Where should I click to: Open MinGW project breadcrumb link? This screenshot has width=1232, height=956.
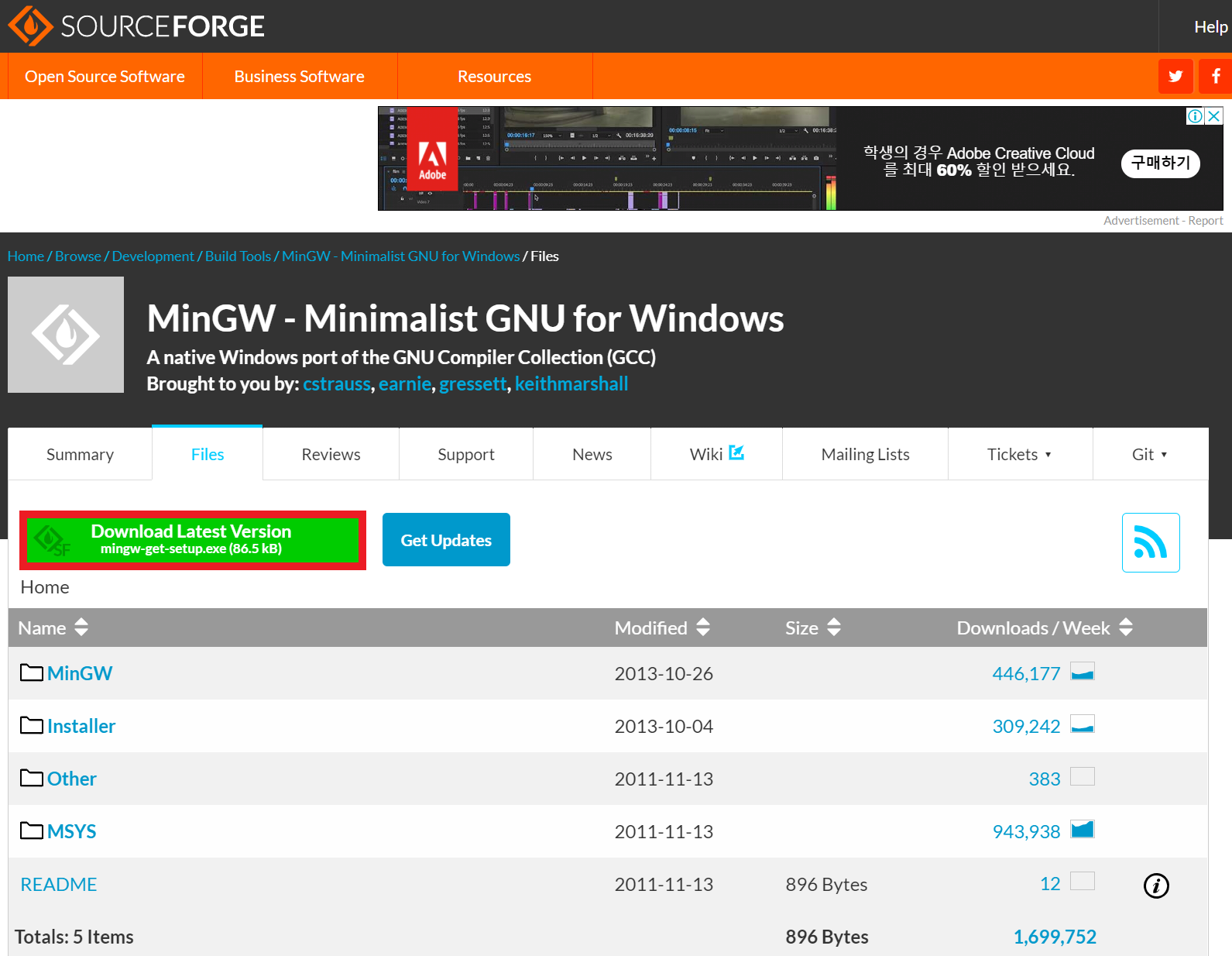click(401, 256)
